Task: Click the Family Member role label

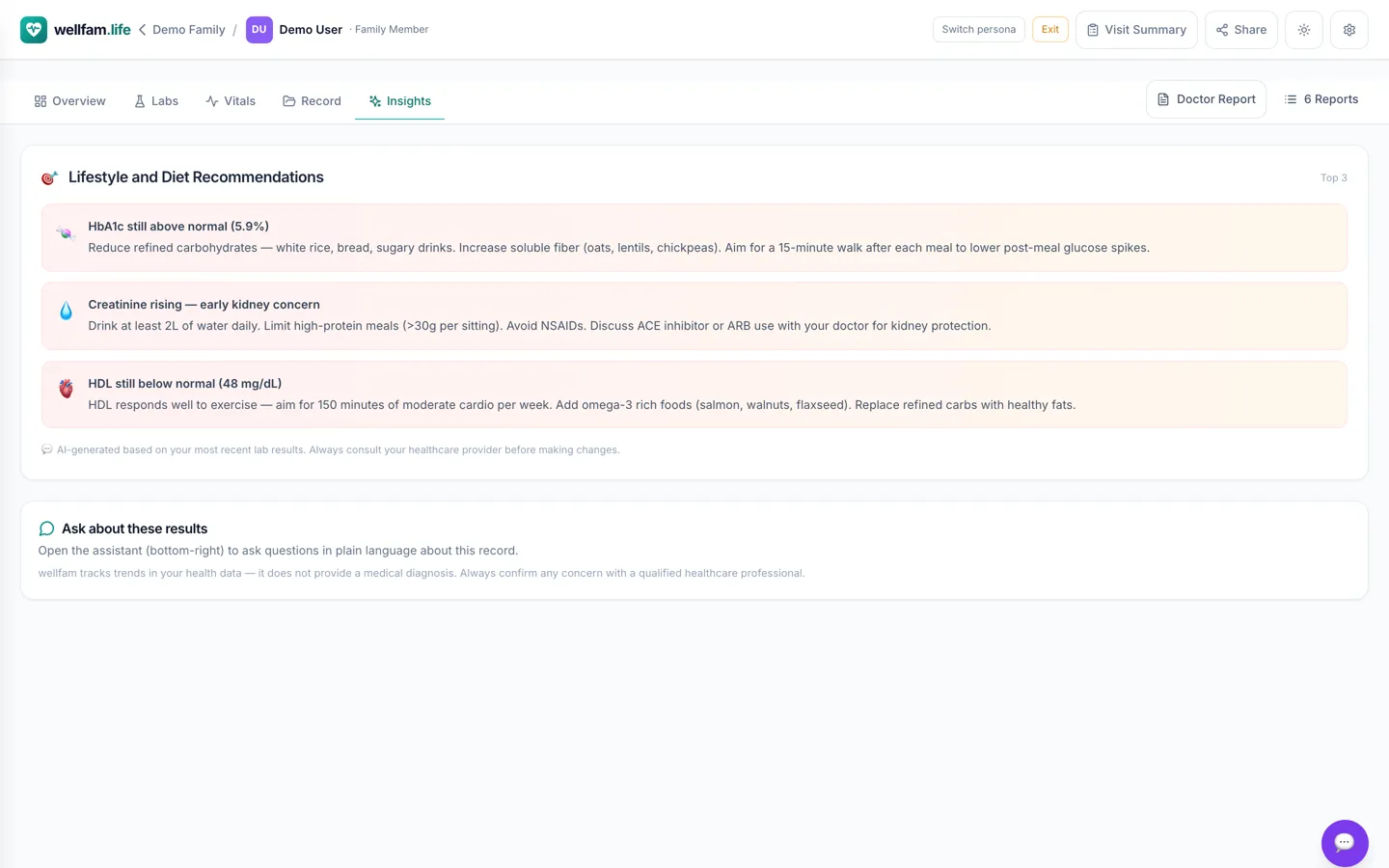Action: (392, 30)
